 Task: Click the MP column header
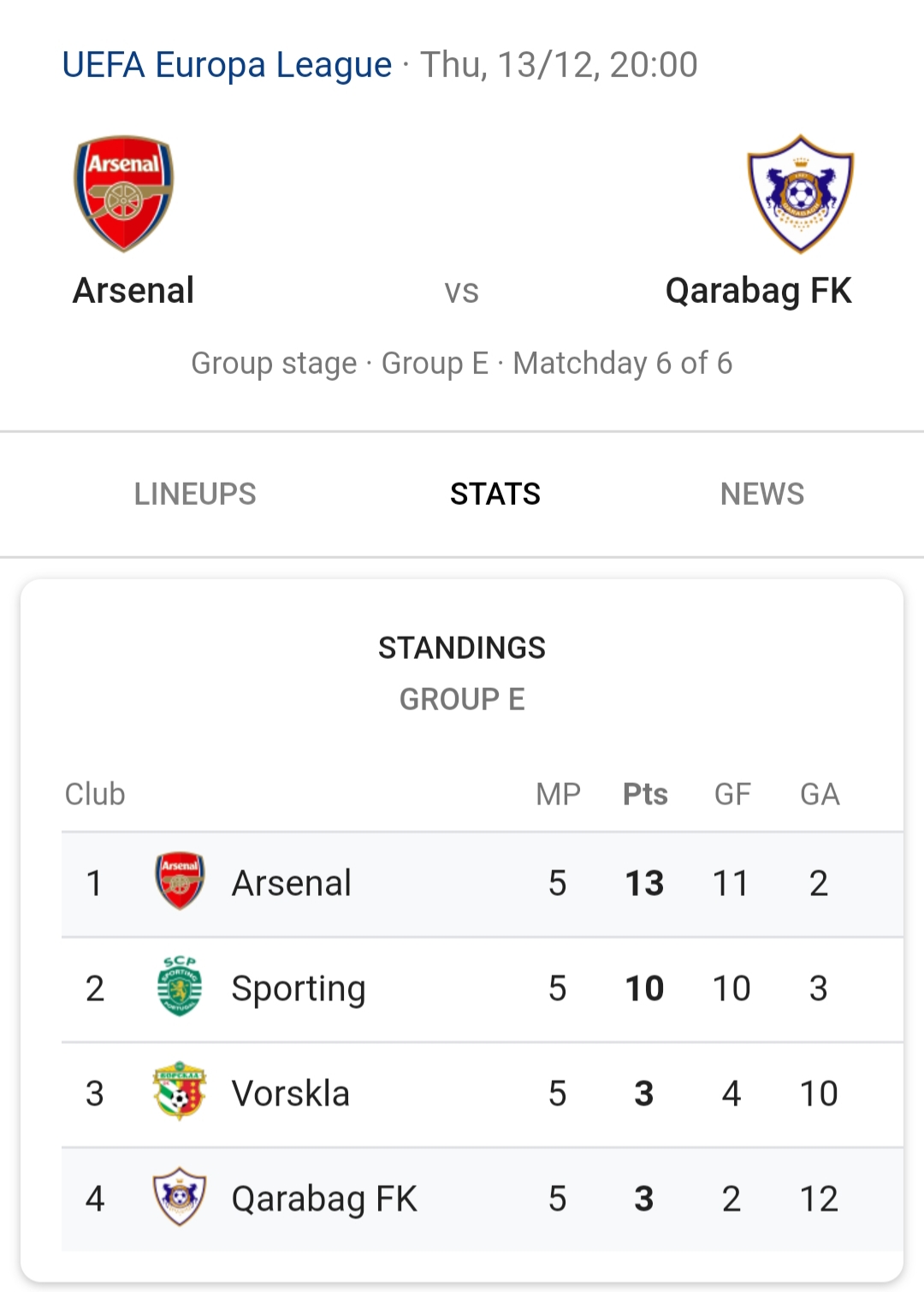click(558, 794)
